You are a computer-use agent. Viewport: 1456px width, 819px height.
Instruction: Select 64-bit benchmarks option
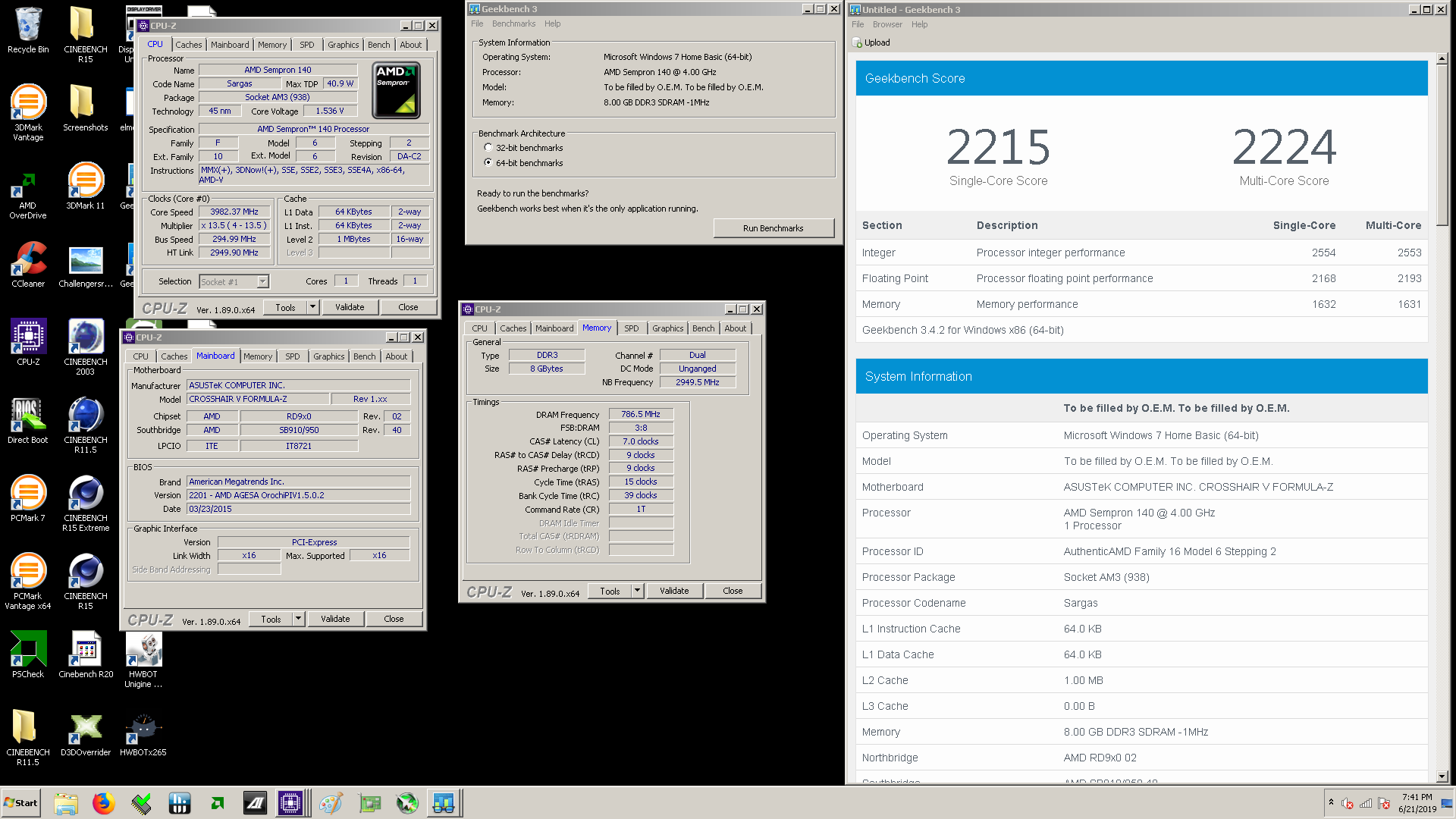click(x=488, y=163)
